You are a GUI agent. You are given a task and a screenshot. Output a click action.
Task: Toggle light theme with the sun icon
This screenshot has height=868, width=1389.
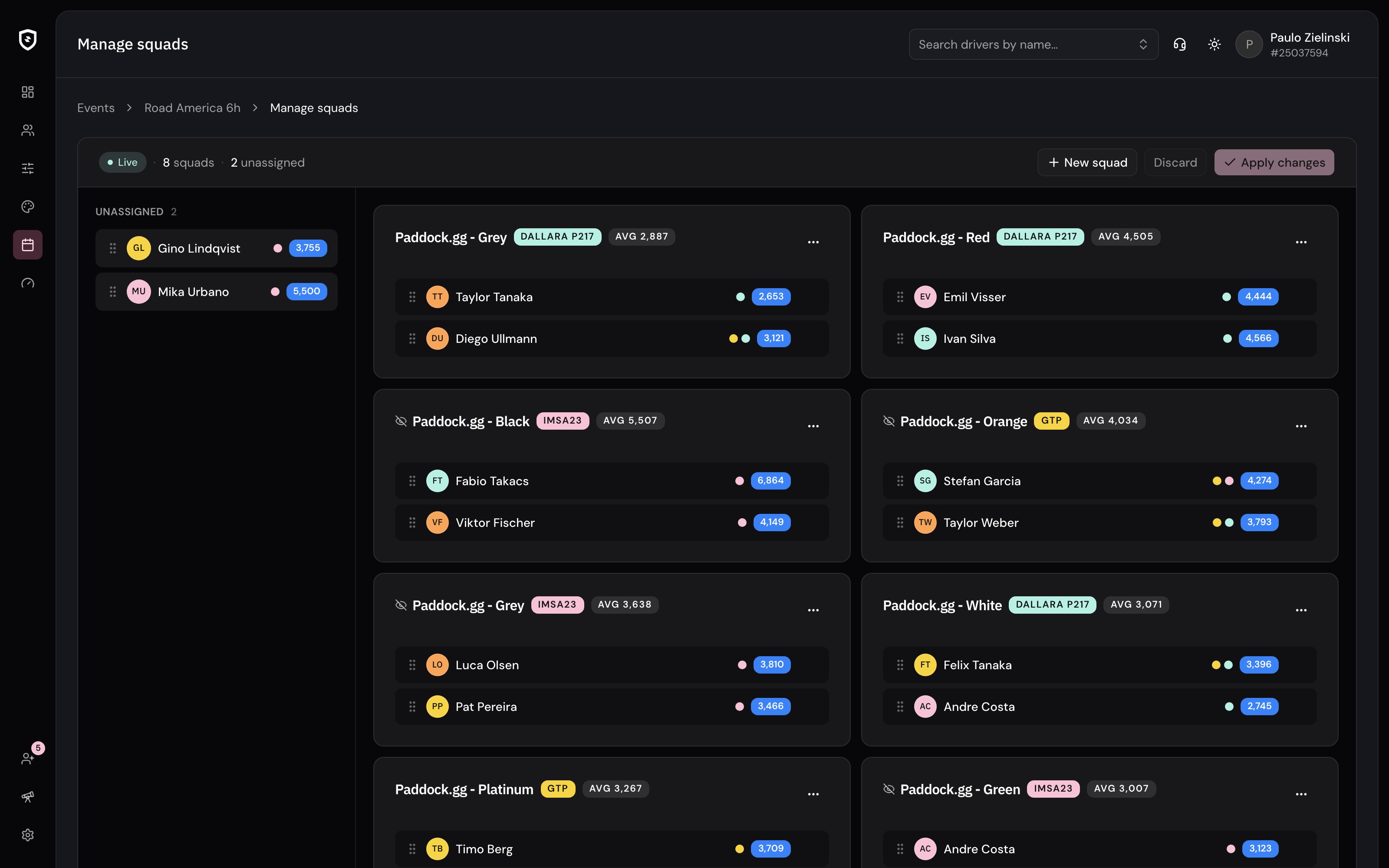coord(1214,44)
